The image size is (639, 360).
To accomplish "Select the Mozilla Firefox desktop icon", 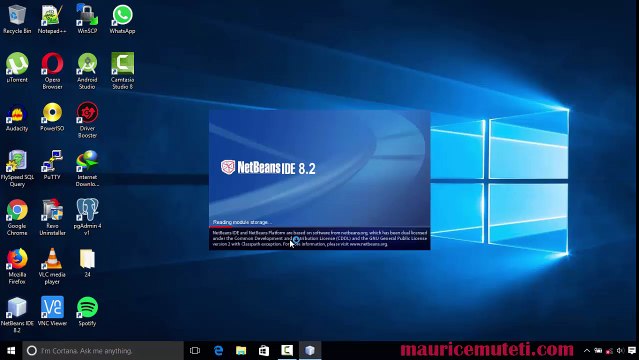I will 17,266.
